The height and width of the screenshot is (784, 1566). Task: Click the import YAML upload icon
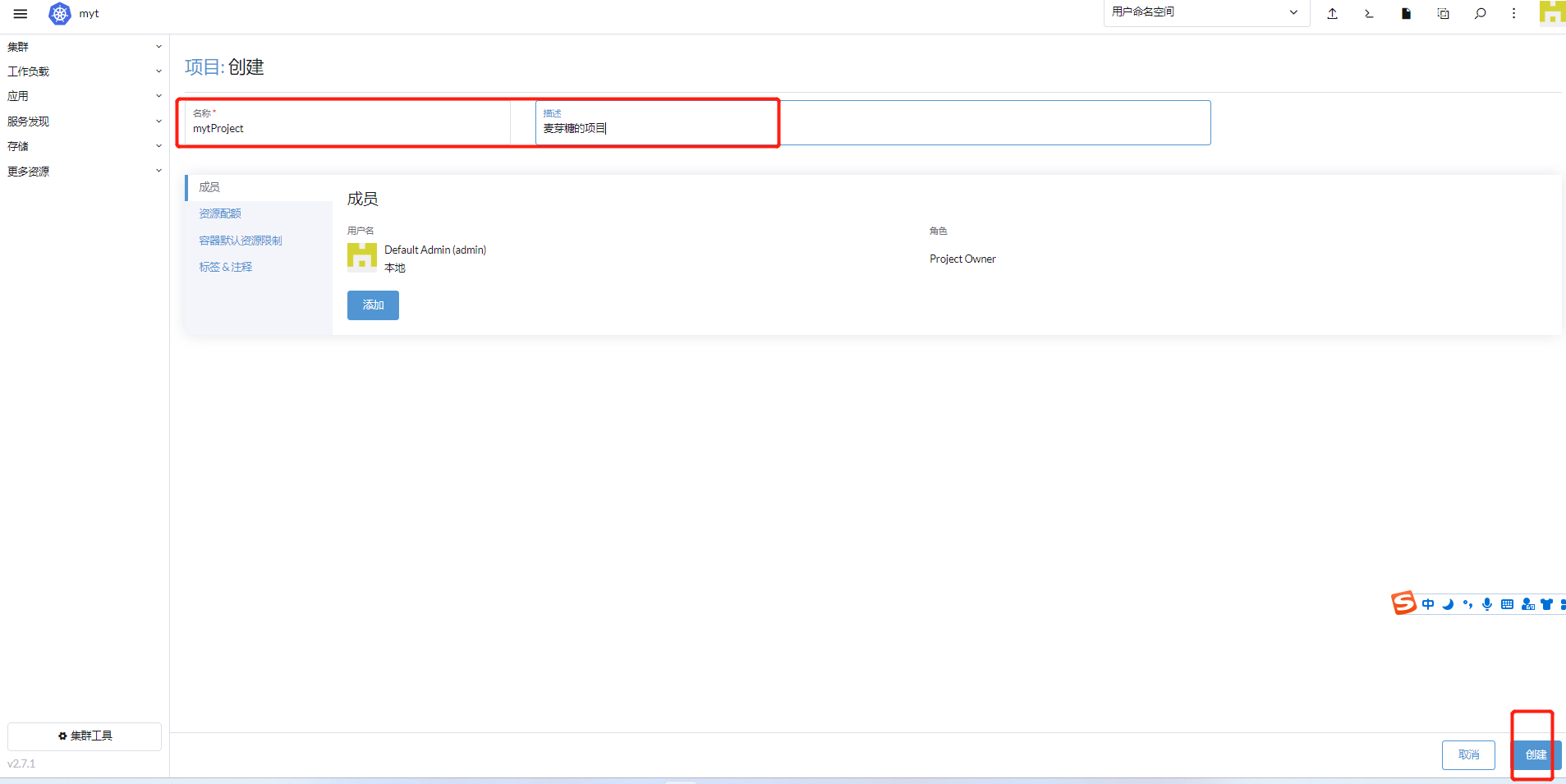1332,14
